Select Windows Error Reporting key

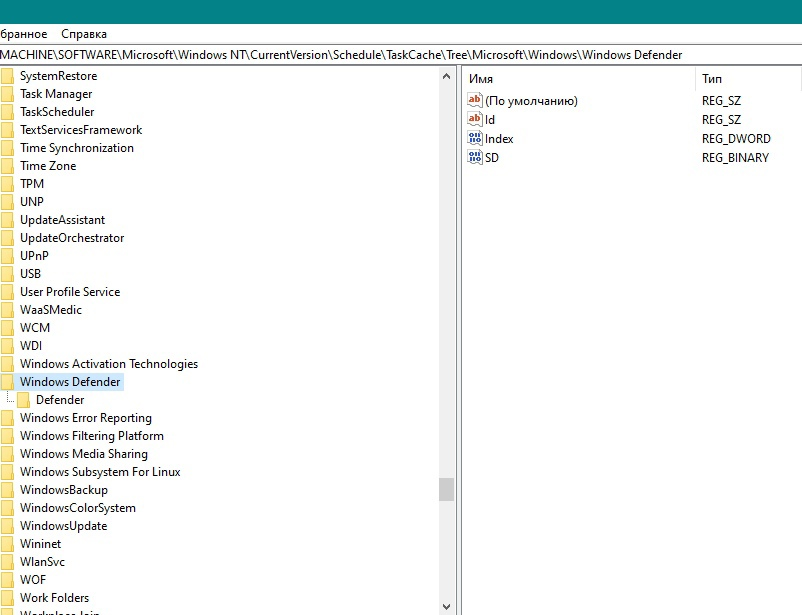coord(86,418)
